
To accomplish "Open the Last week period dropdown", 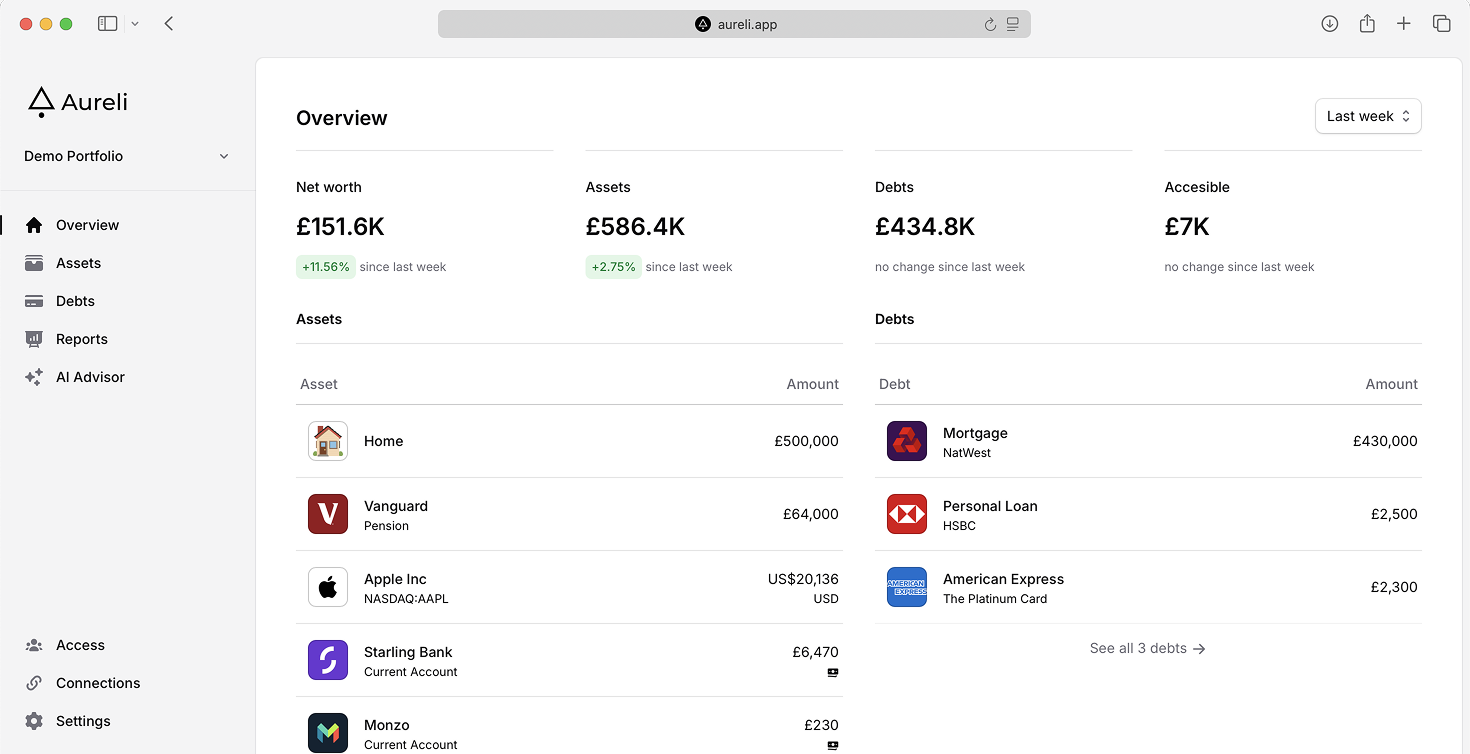I will (1367, 116).
